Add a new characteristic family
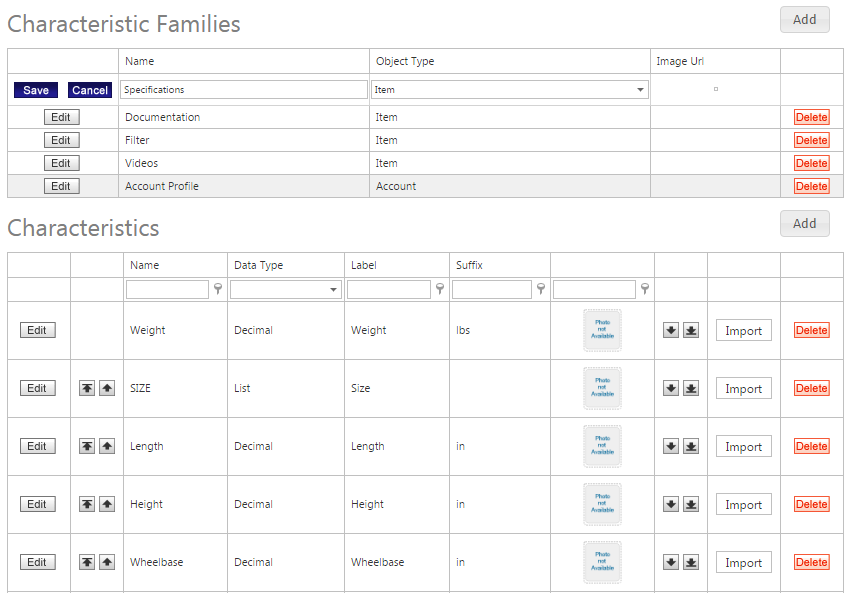The width and height of the screenshot is (851, 593). click(x=804, y=19)
